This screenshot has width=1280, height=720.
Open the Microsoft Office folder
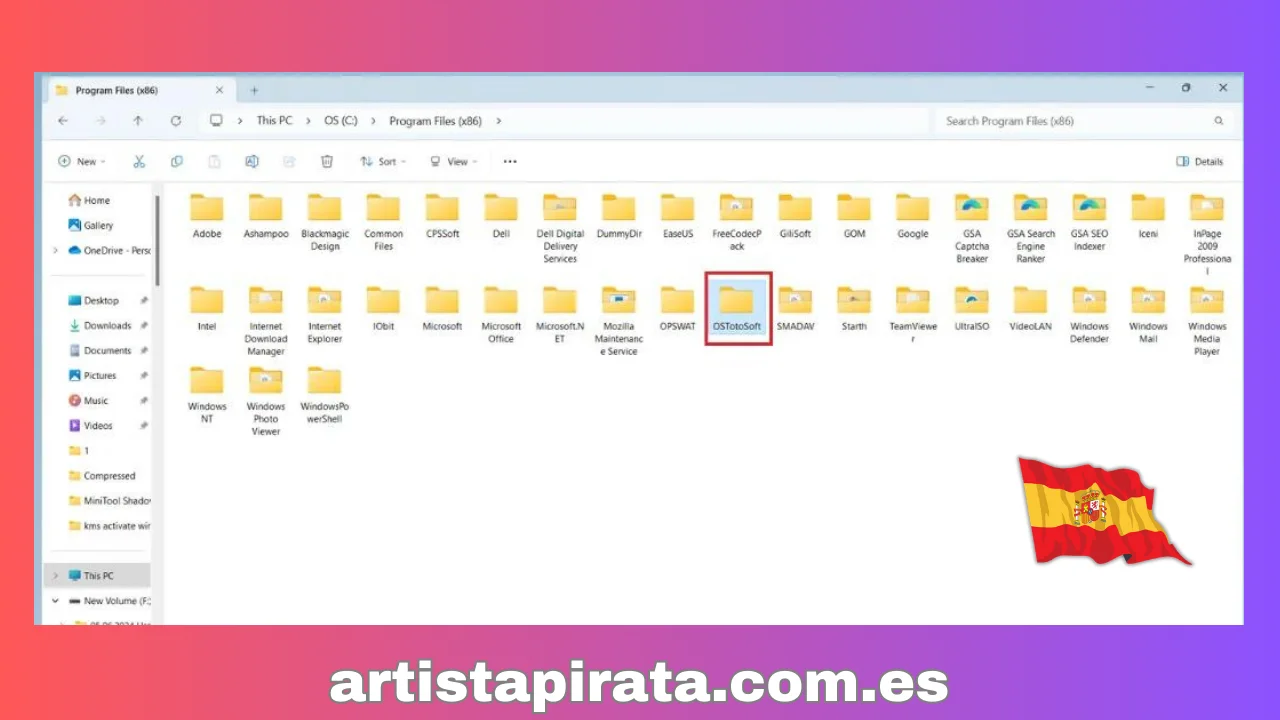point(501,314)
